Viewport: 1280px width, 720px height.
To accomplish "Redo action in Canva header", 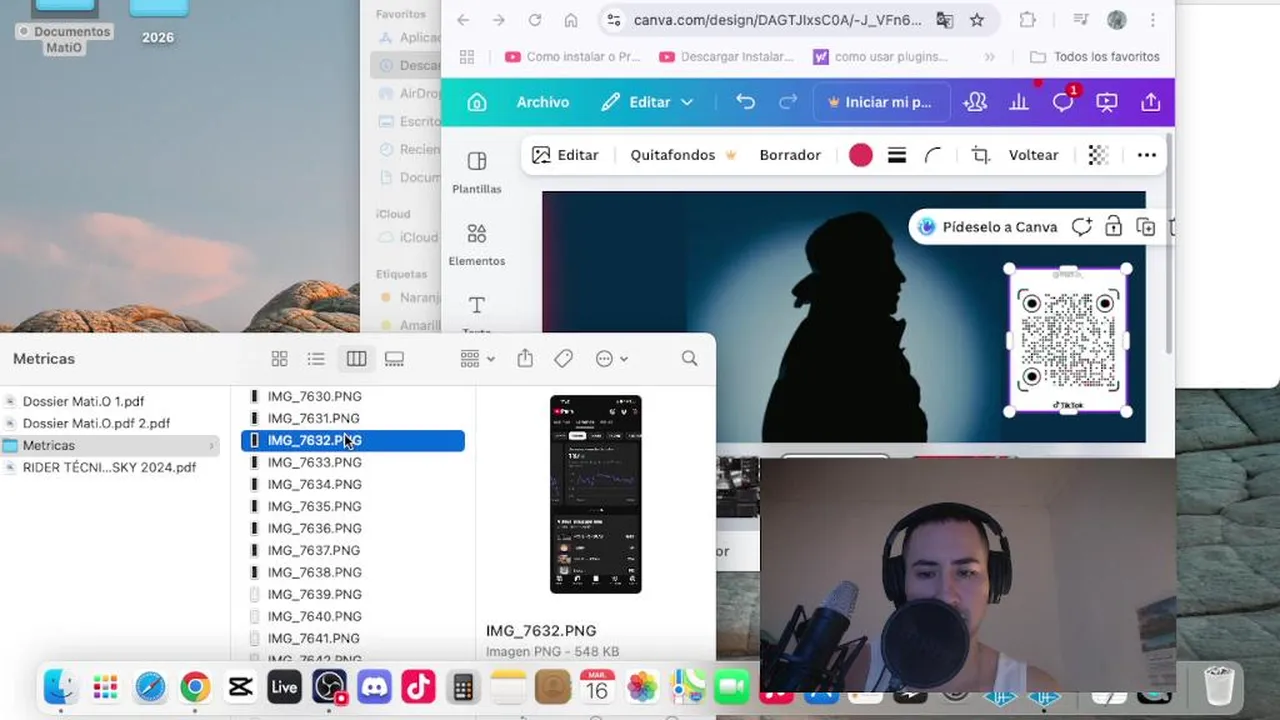I will pyautogui.click(x=788, y=102).
